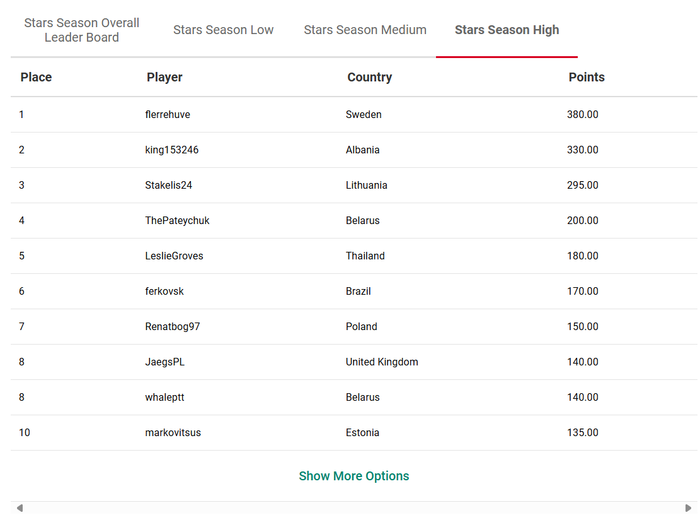Screen dimensions: 700x515
Task: Click the left scroll arrow in the scrollbar
Action: tap(19, 507)
